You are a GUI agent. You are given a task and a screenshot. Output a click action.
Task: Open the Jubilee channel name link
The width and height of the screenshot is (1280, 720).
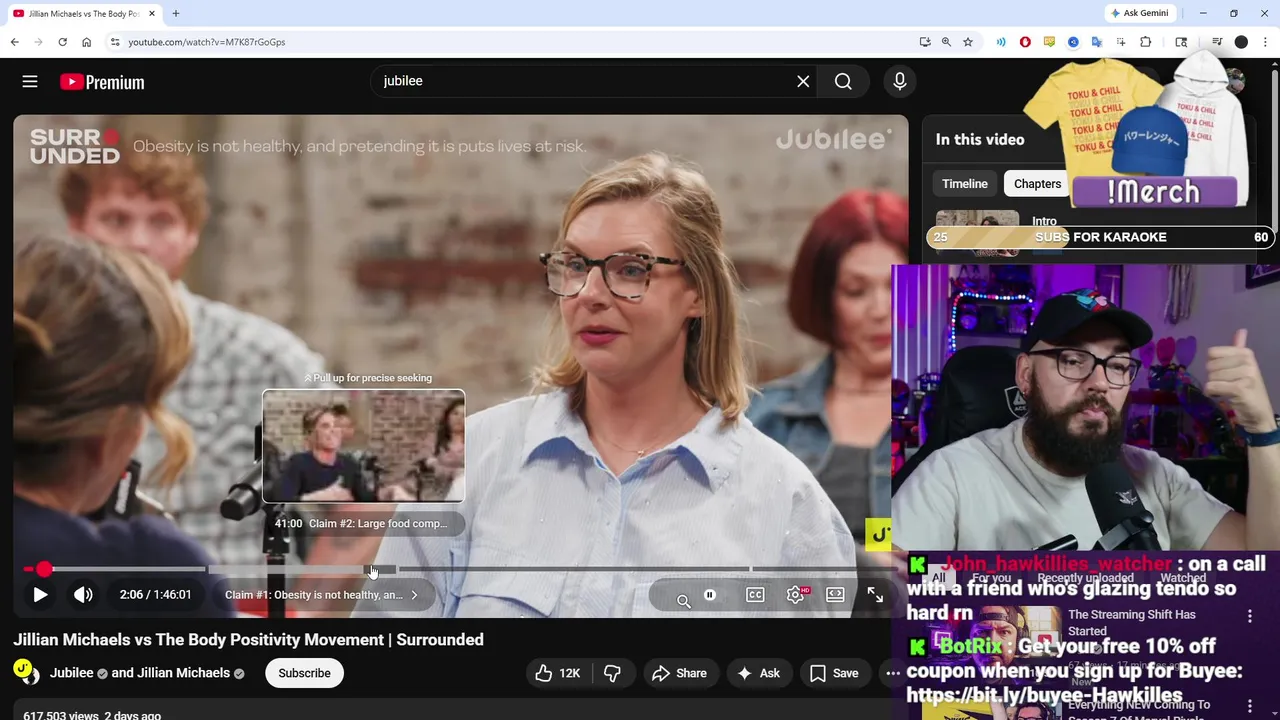click(x=71, y=673)
